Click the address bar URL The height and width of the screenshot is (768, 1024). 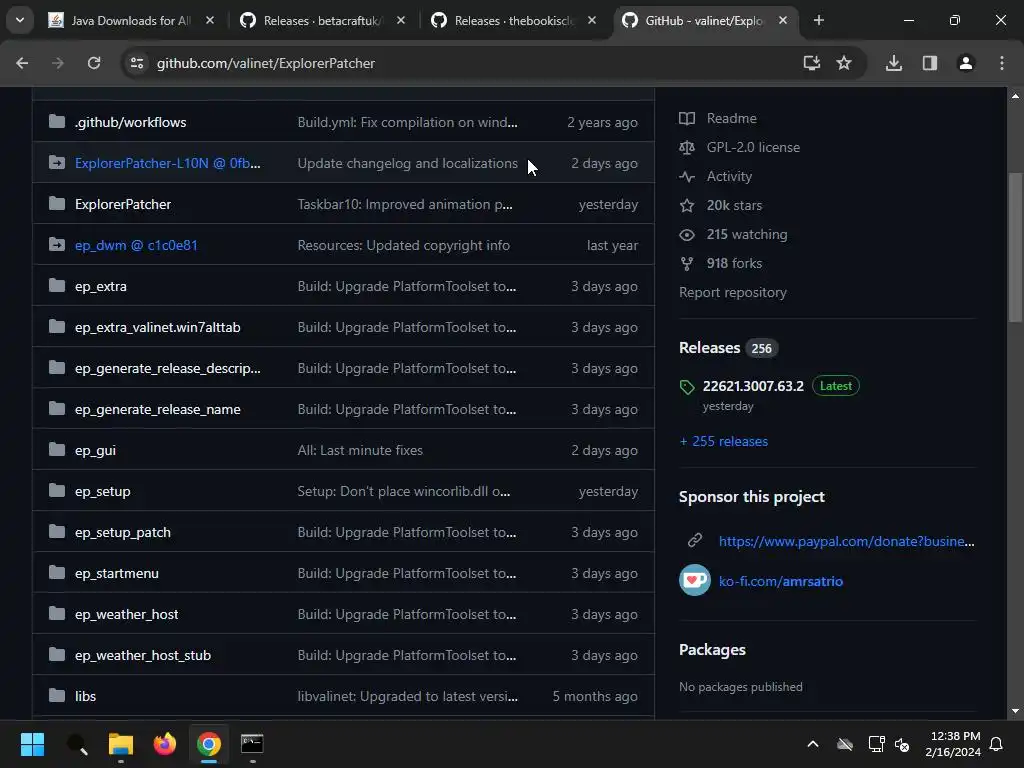point(266,63)
